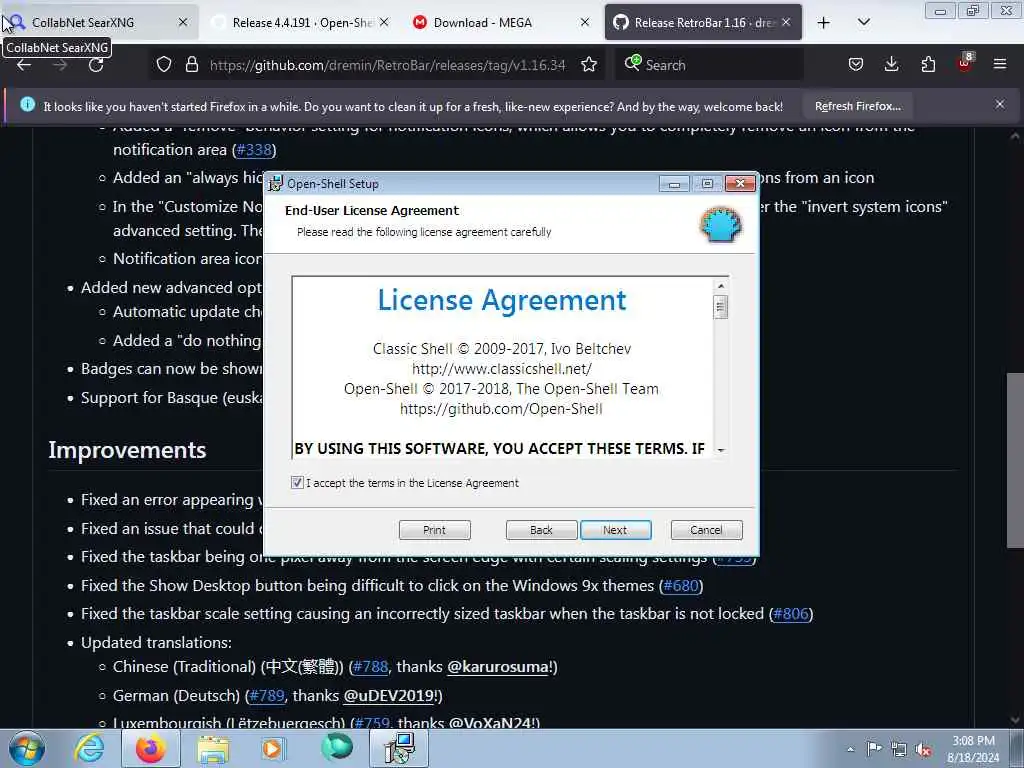Show hidden tray icons arrow
The width and height of the screenshot is (1024, 768).
click(850, 749)
